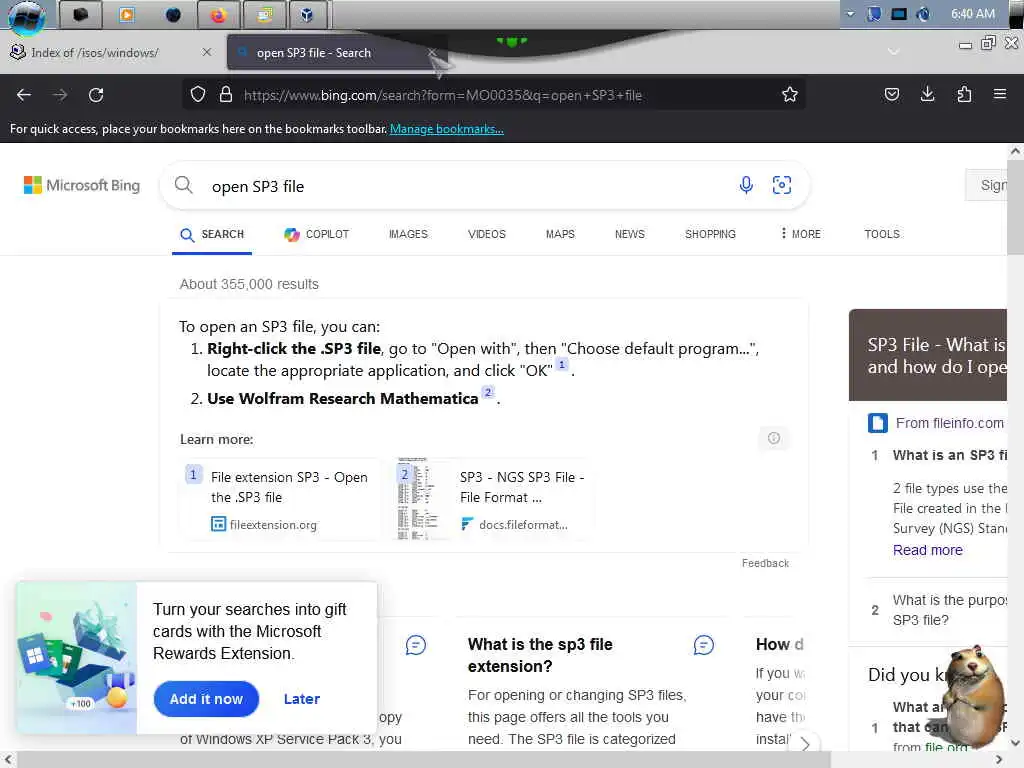Click the info icon beside Learn more
The image size is (1024, 768).
[774, 438]
